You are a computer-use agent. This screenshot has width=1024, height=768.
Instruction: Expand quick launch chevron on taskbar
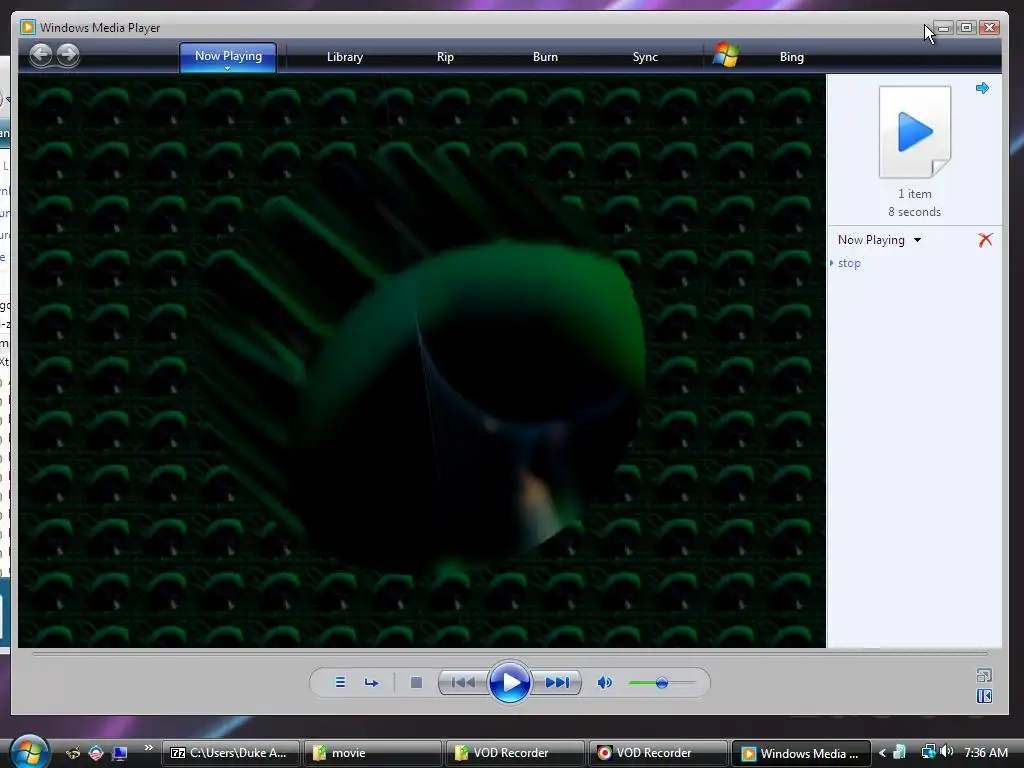pyautogui.click(x=148, y=748)
